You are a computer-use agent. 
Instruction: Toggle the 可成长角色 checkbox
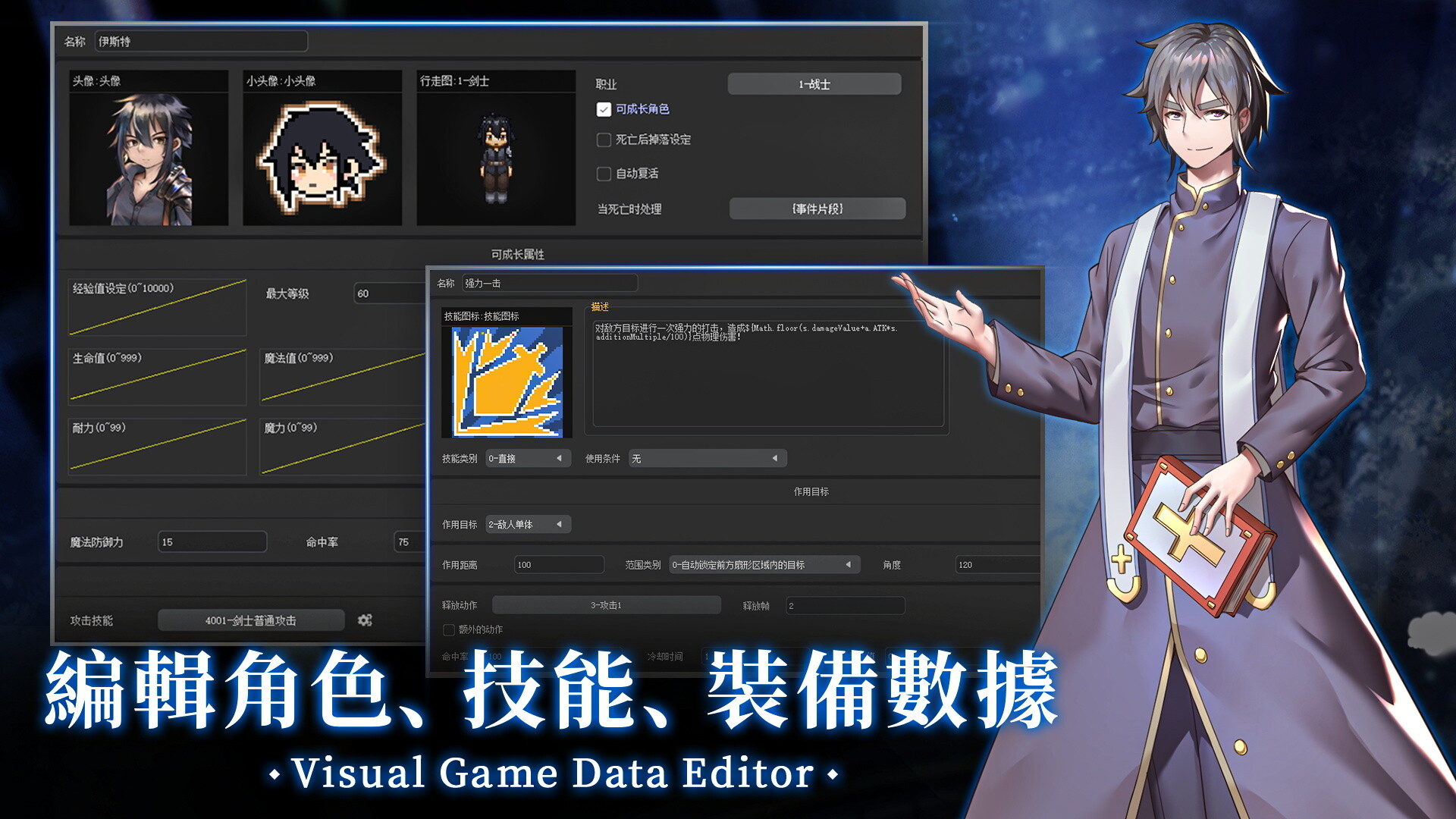[x=604, y=110]
